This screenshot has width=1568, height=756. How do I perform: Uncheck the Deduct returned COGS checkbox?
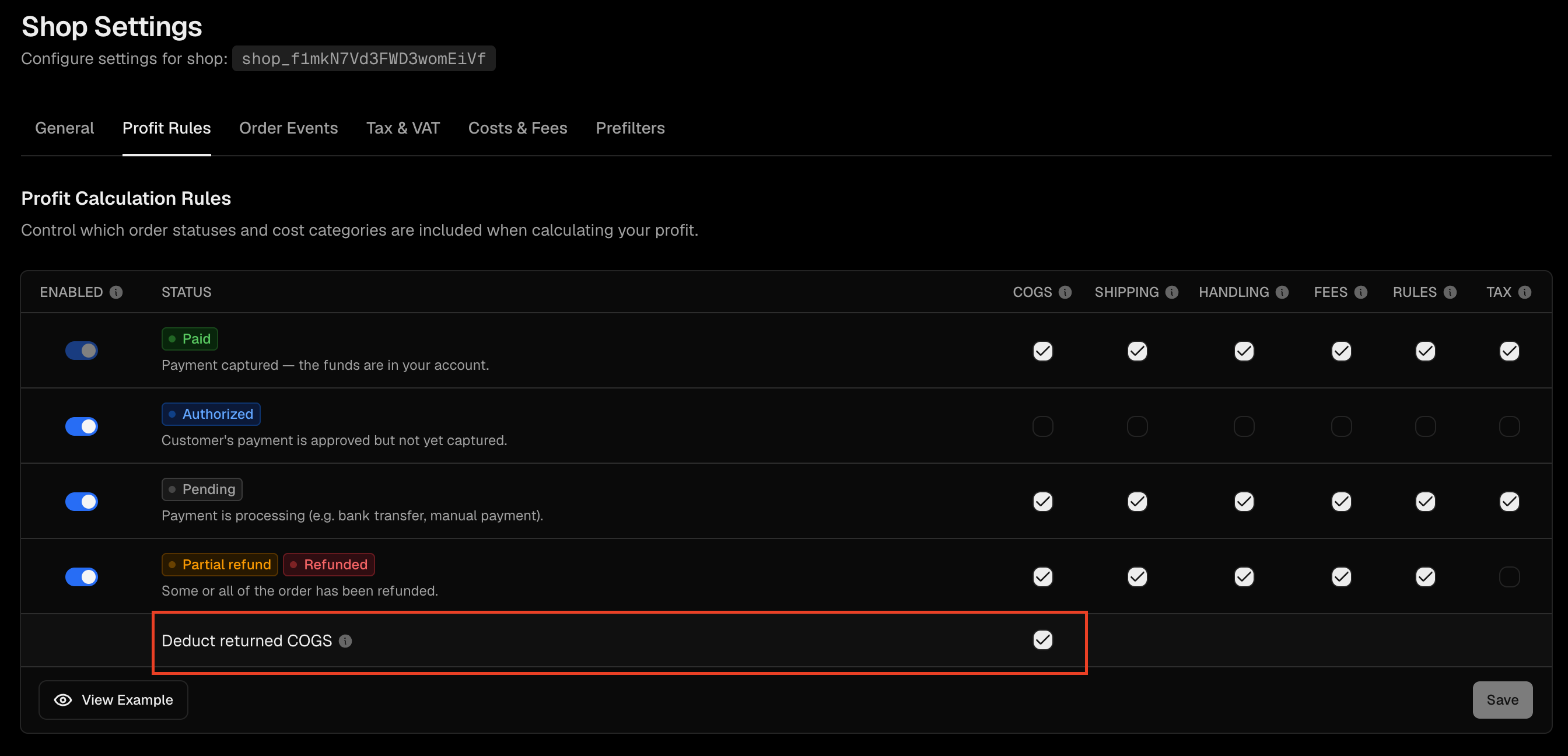point(1042,640)
